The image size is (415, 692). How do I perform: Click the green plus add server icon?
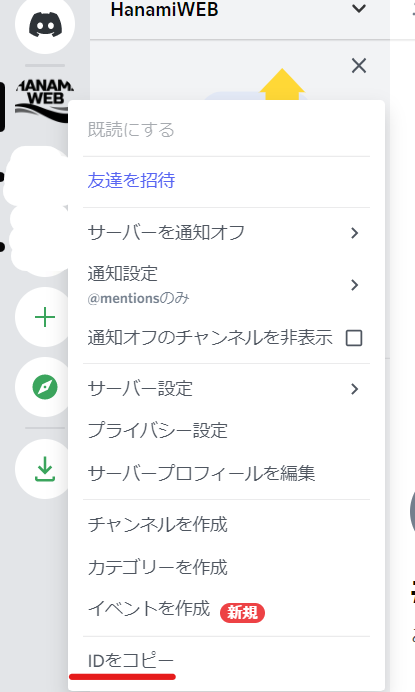click(x=45, y=317)
